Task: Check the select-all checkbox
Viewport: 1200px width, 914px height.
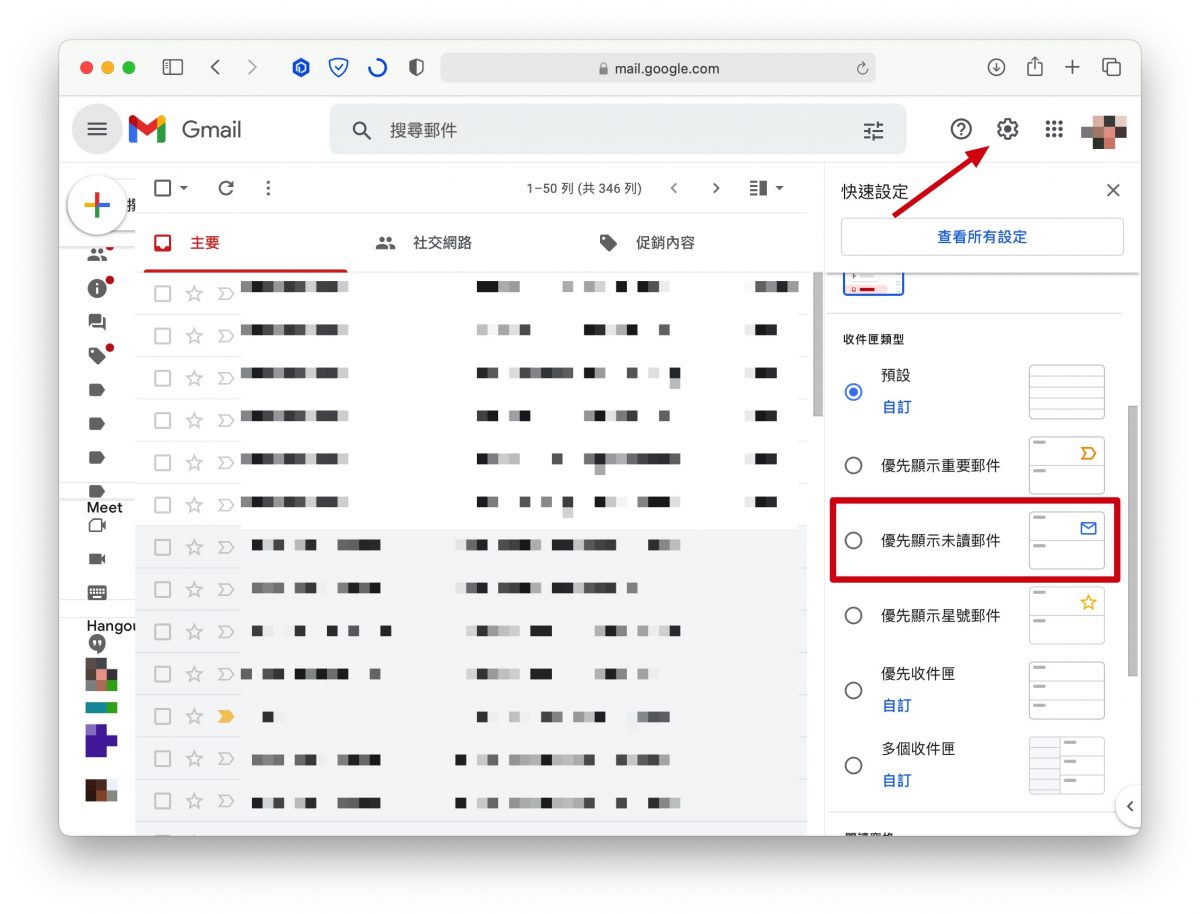Action: pos(163,188)
